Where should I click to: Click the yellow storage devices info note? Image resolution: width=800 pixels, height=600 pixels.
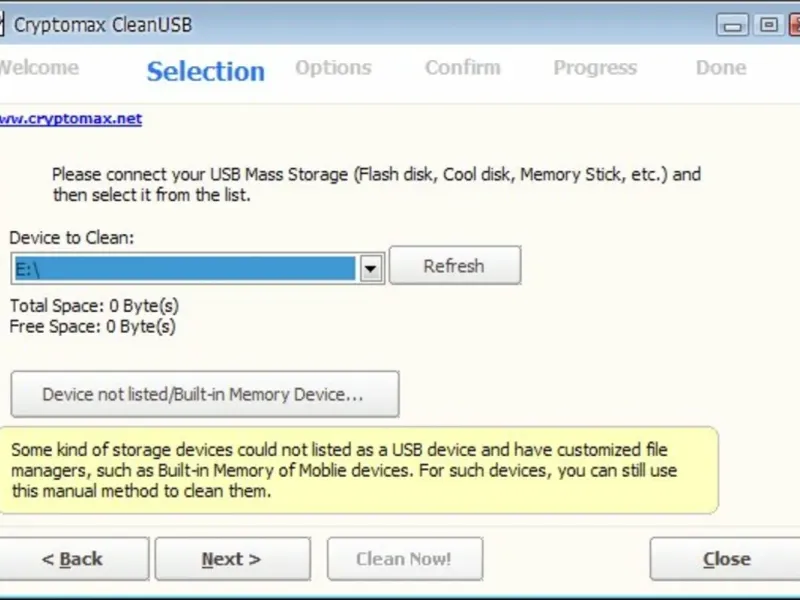pos(358,471)
